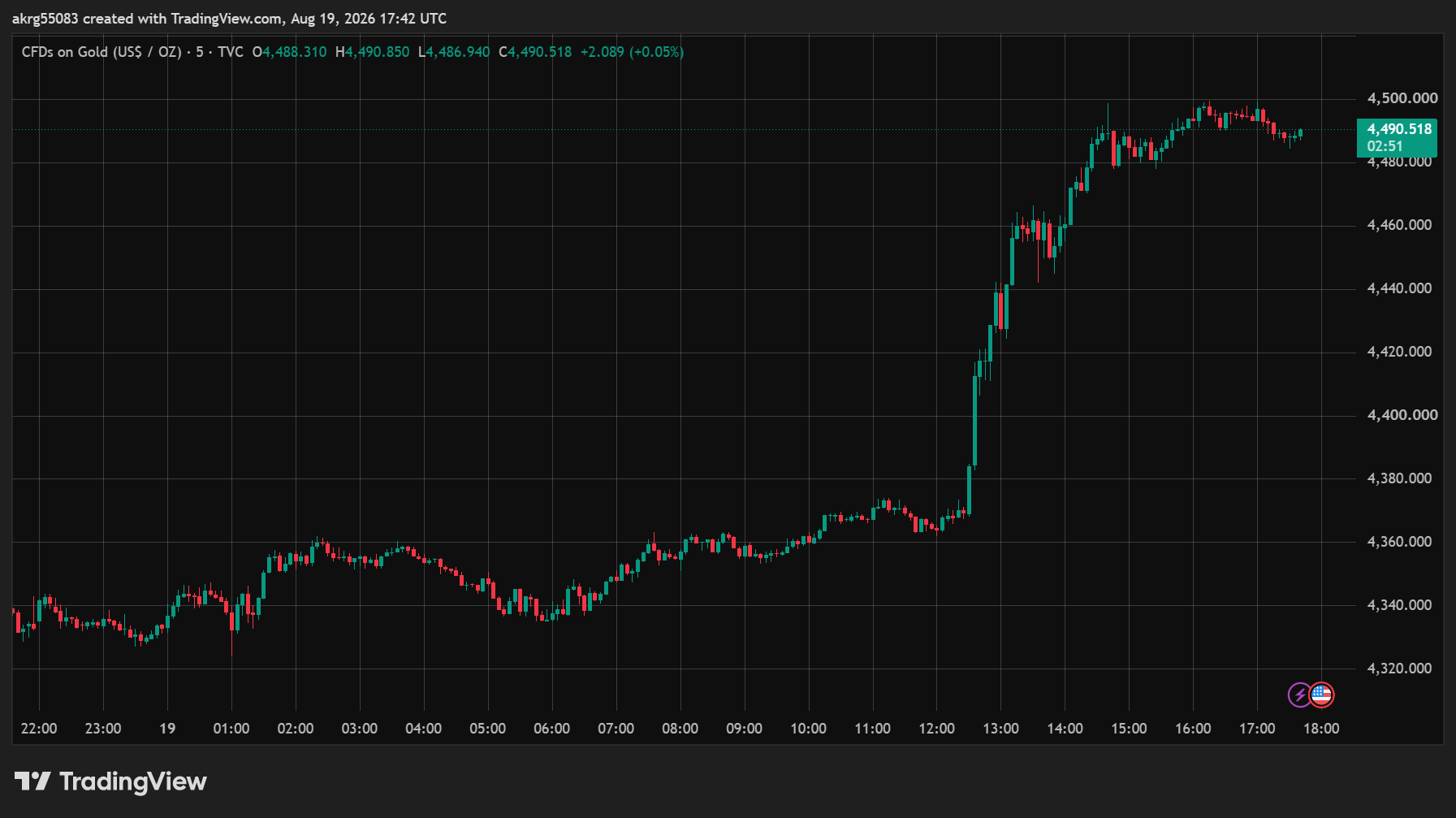Click the 4,440.000 price axis label
Screen dimensions: 1456x818
tap(1400, 288)
